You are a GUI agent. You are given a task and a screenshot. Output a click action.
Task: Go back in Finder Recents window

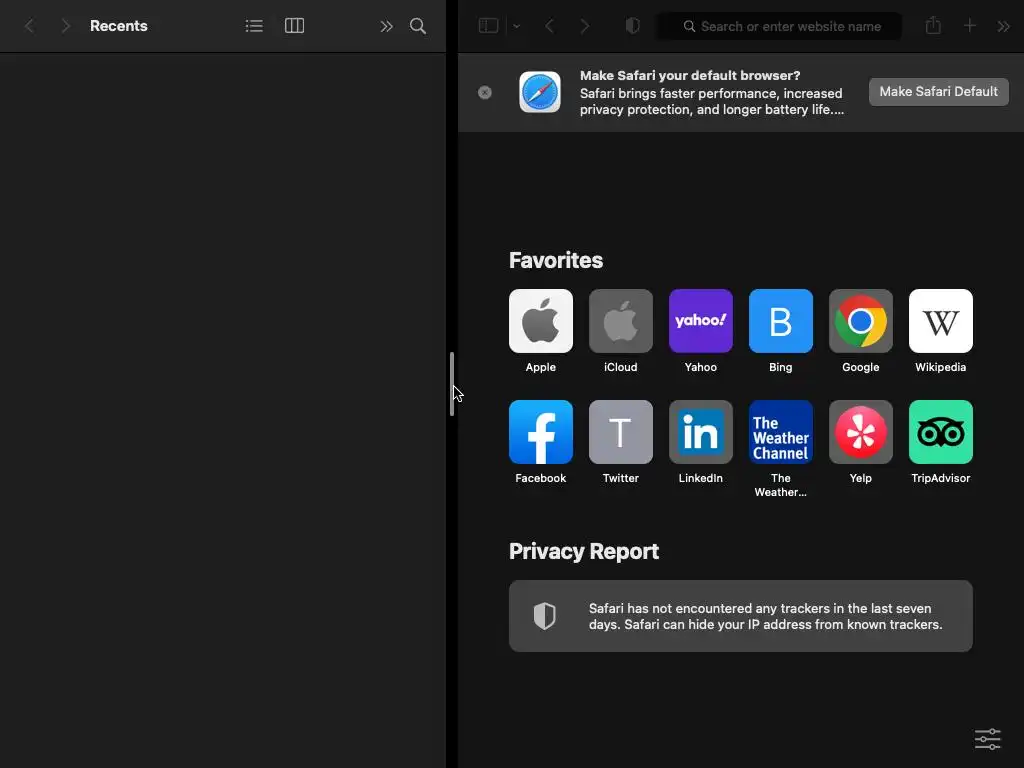pos(29,26)
